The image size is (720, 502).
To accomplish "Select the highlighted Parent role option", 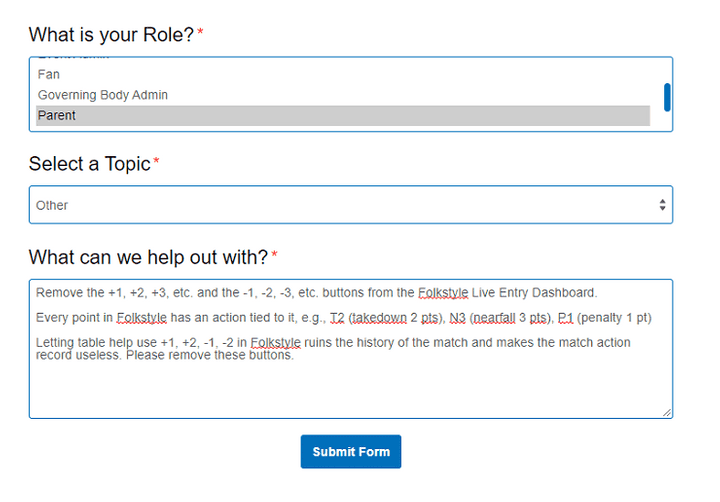I will (x=57, y=116).
